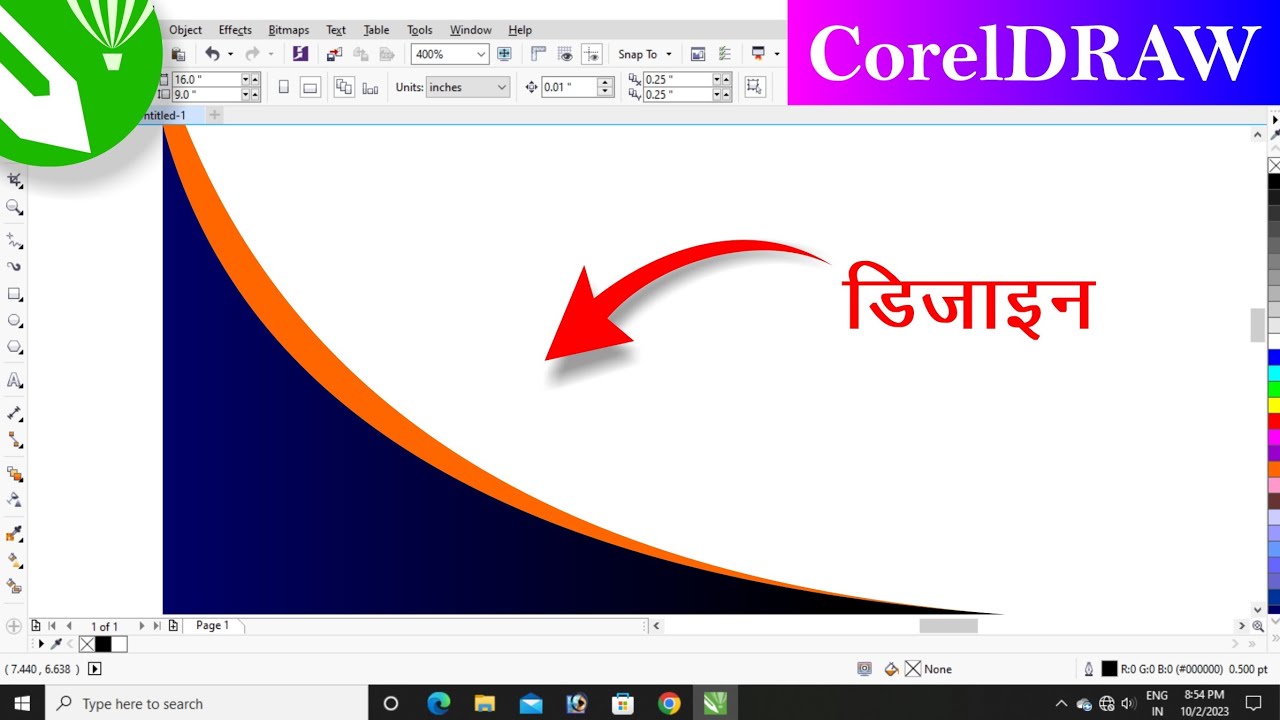Select the Connector tool
This screenshot has height=720, width=1280.
tap(15, 439)
